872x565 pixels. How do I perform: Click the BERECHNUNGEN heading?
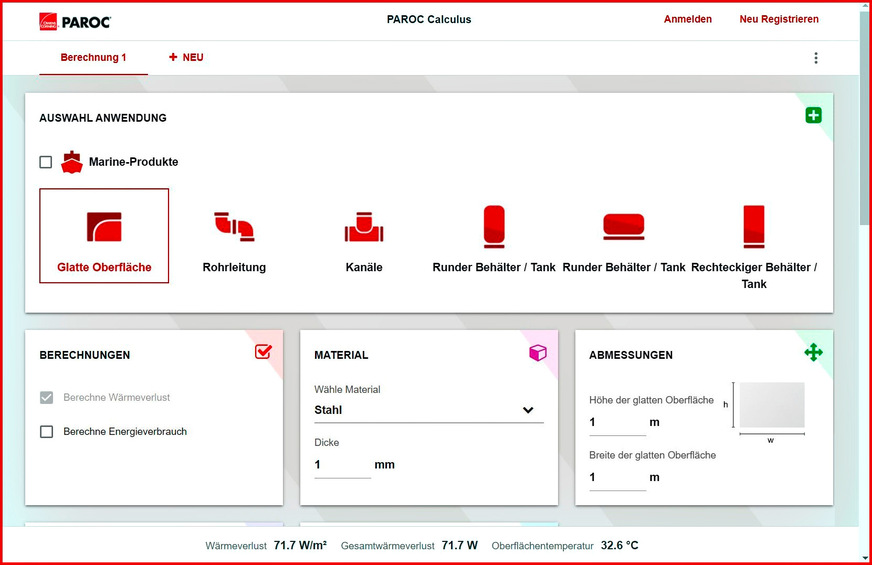[85, 355]
